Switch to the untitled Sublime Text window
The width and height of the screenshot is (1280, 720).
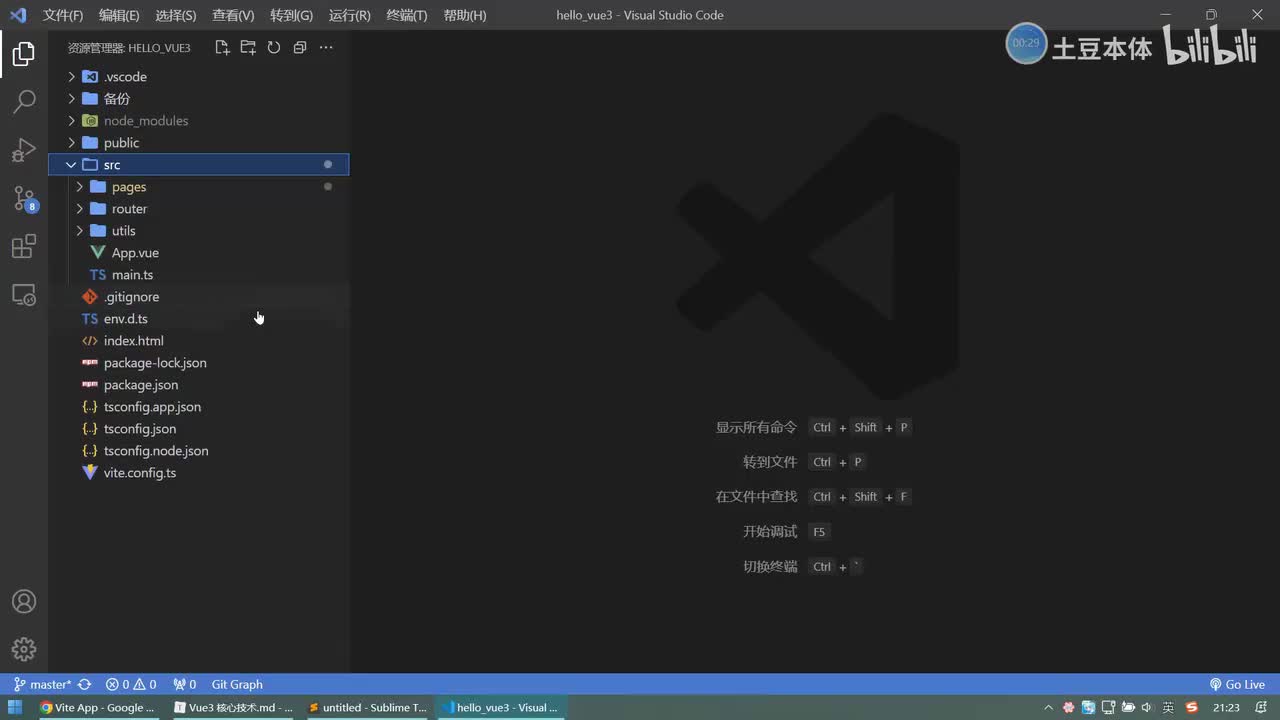(x=367, y=708)
